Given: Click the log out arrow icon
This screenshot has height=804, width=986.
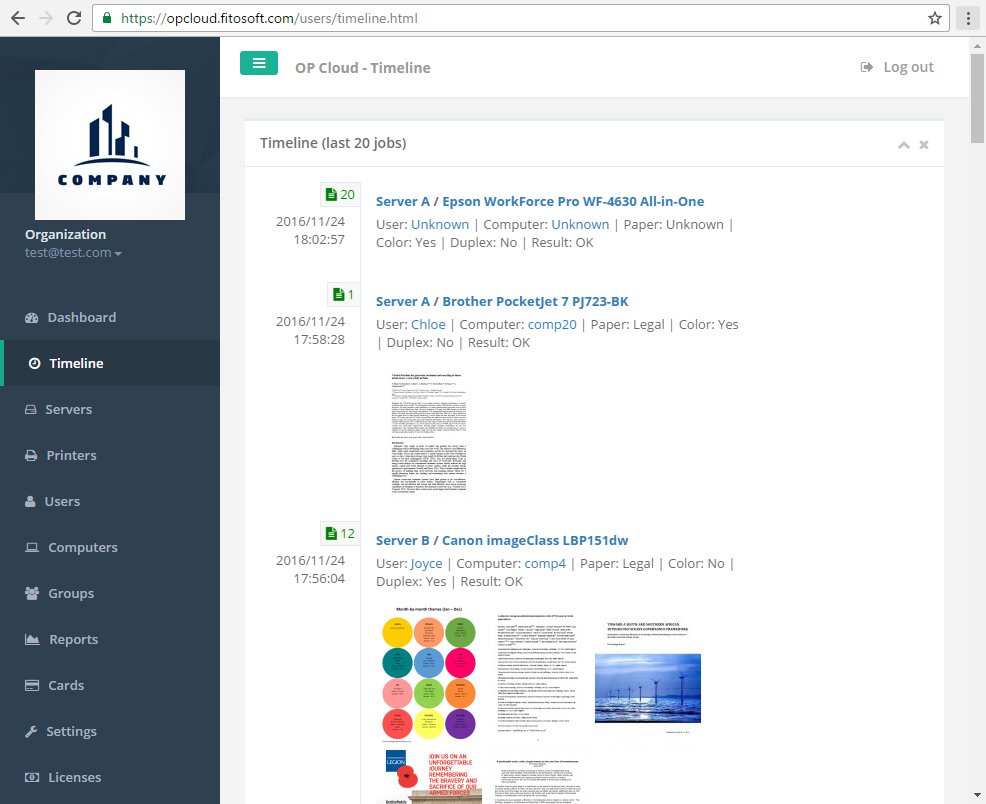Looking at the screenshot, I should click(x=867, y=67).
